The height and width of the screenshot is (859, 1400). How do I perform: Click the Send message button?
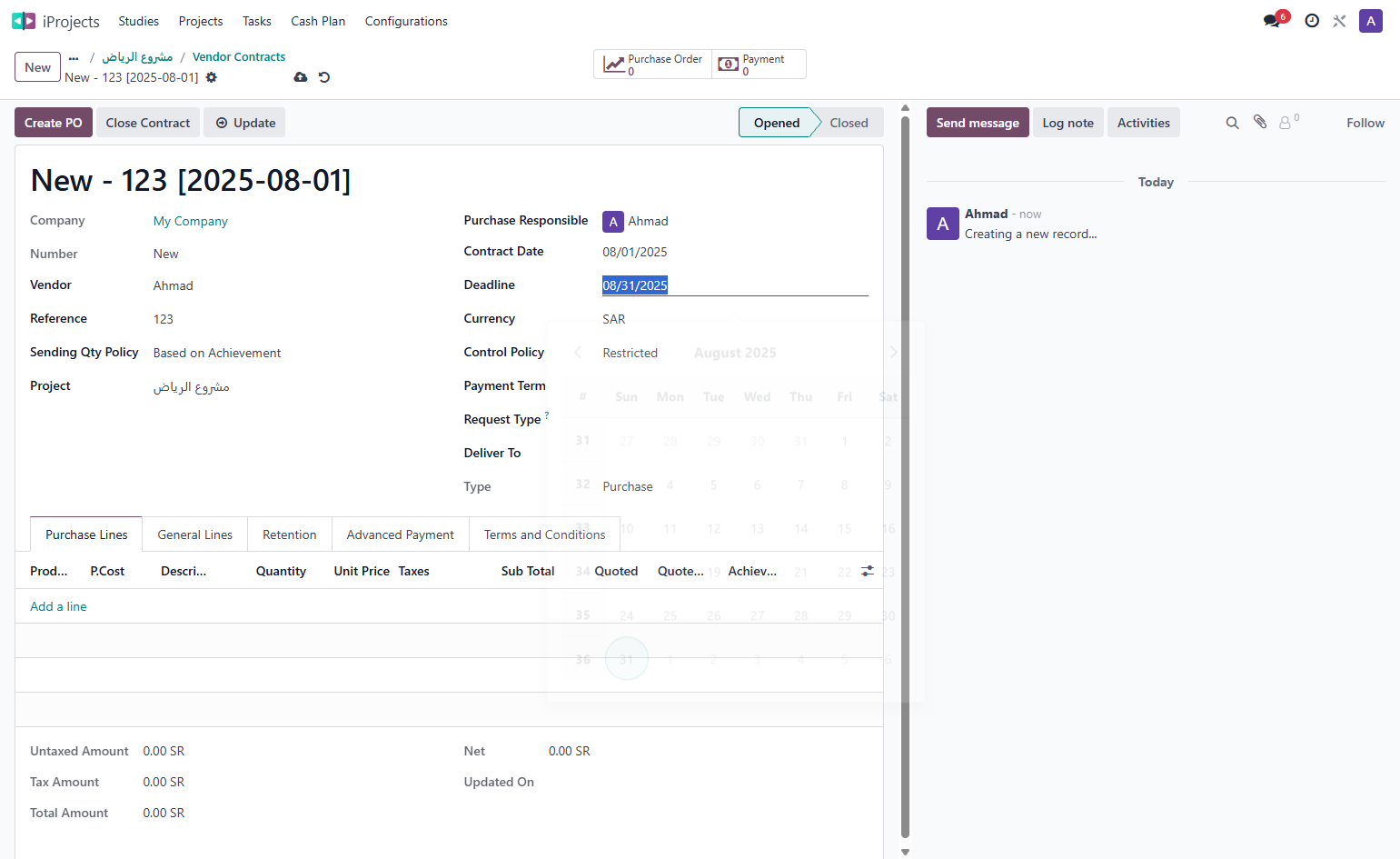point(978,123)
